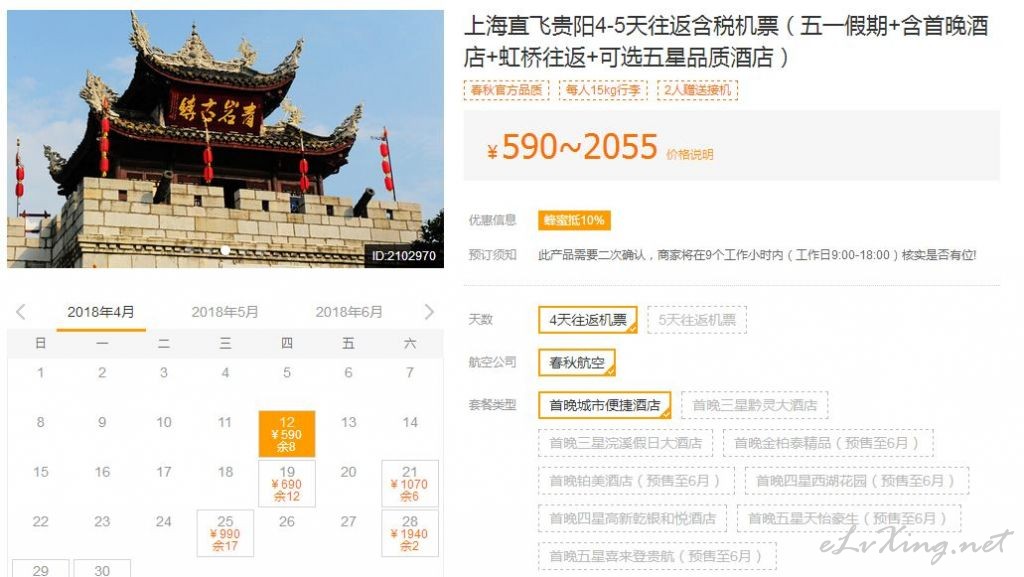Screen dimensions: 1024x577
Task: Go to previous month with left arrow
Action: click(x=21, y=312)
